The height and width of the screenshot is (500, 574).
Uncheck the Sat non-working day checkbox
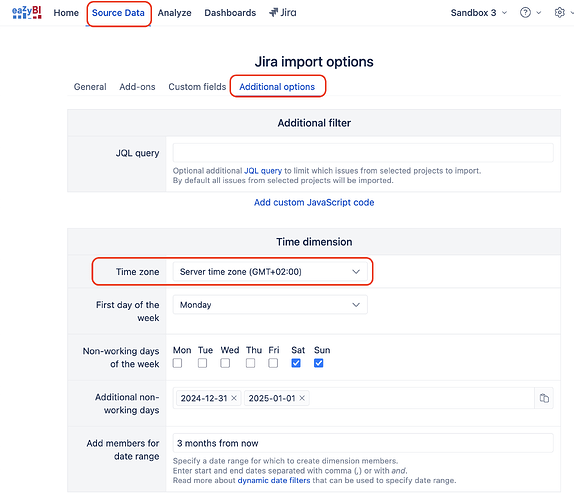pyautogui.click(x=296, y=363)
